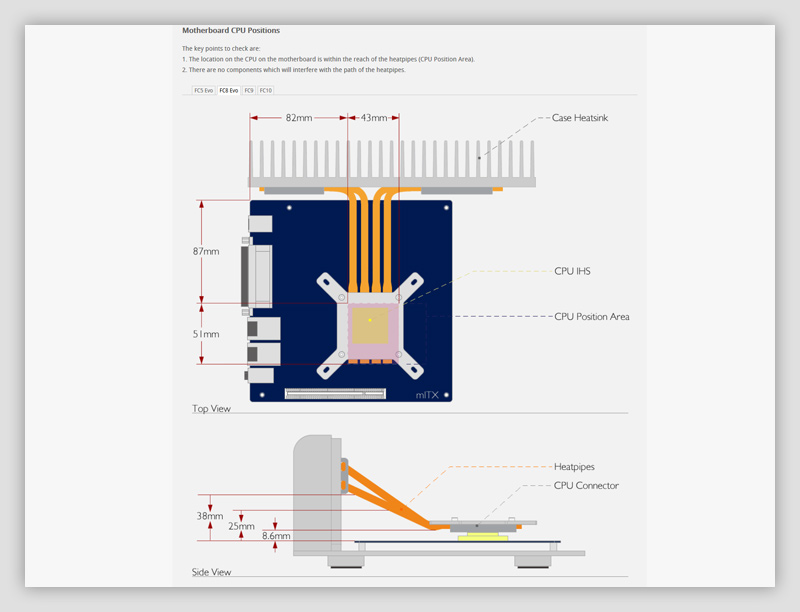Open the FC9 tab
Screen dimensions: 800x612
click(x=249, y=90)
